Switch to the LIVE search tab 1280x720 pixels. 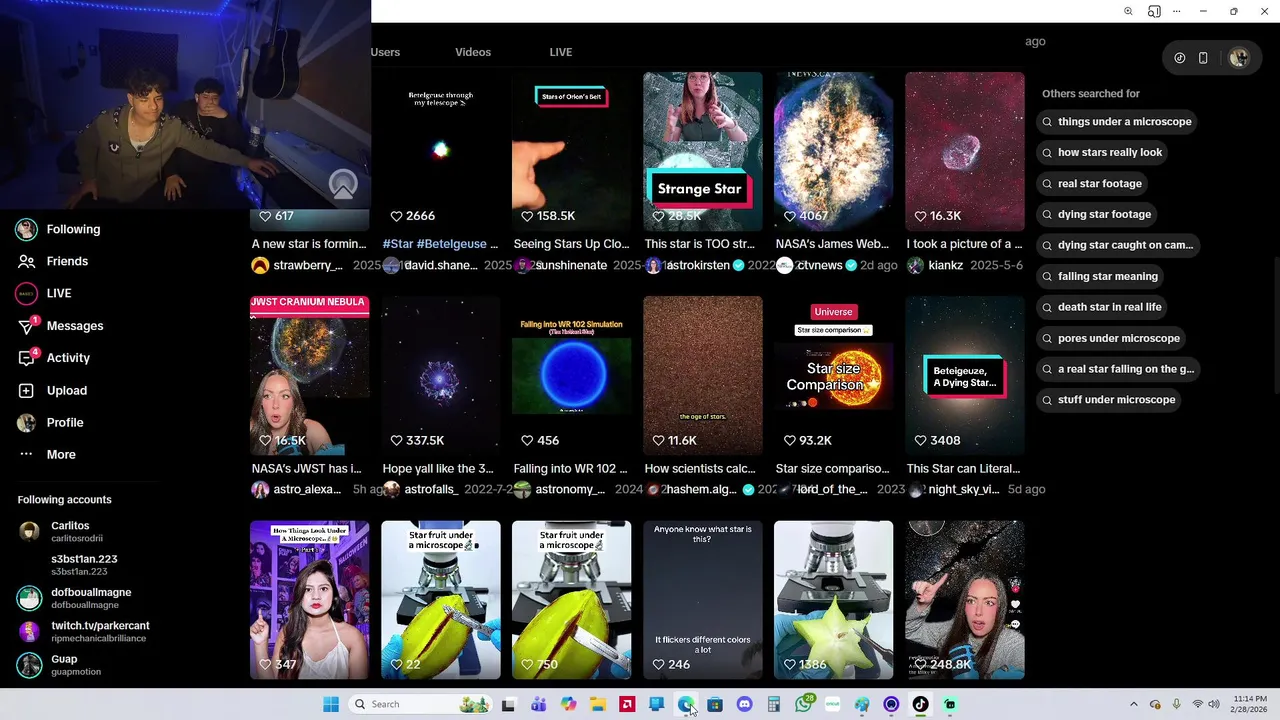click(x=561, y=52)
